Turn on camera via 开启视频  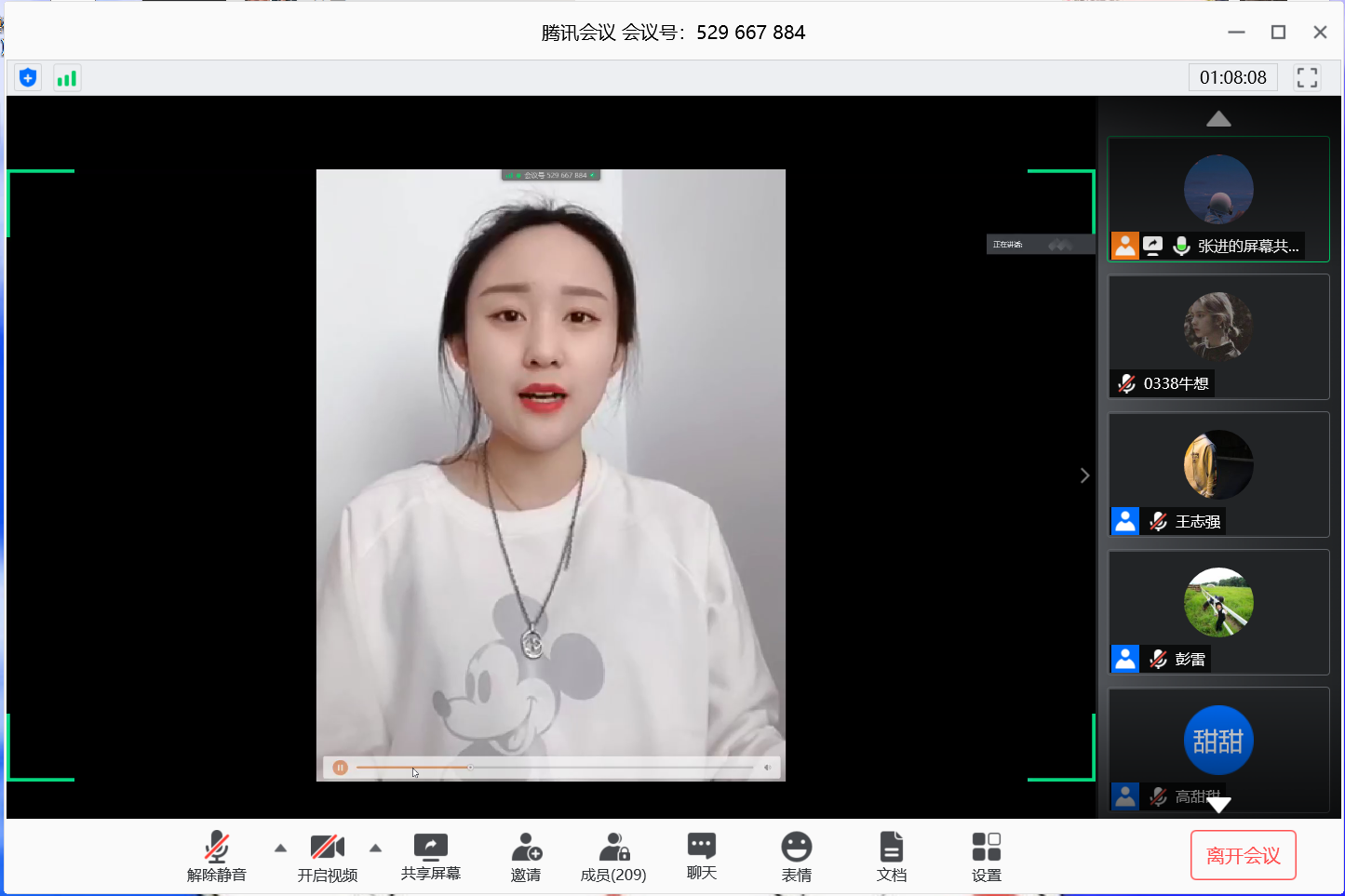[328, 857]
